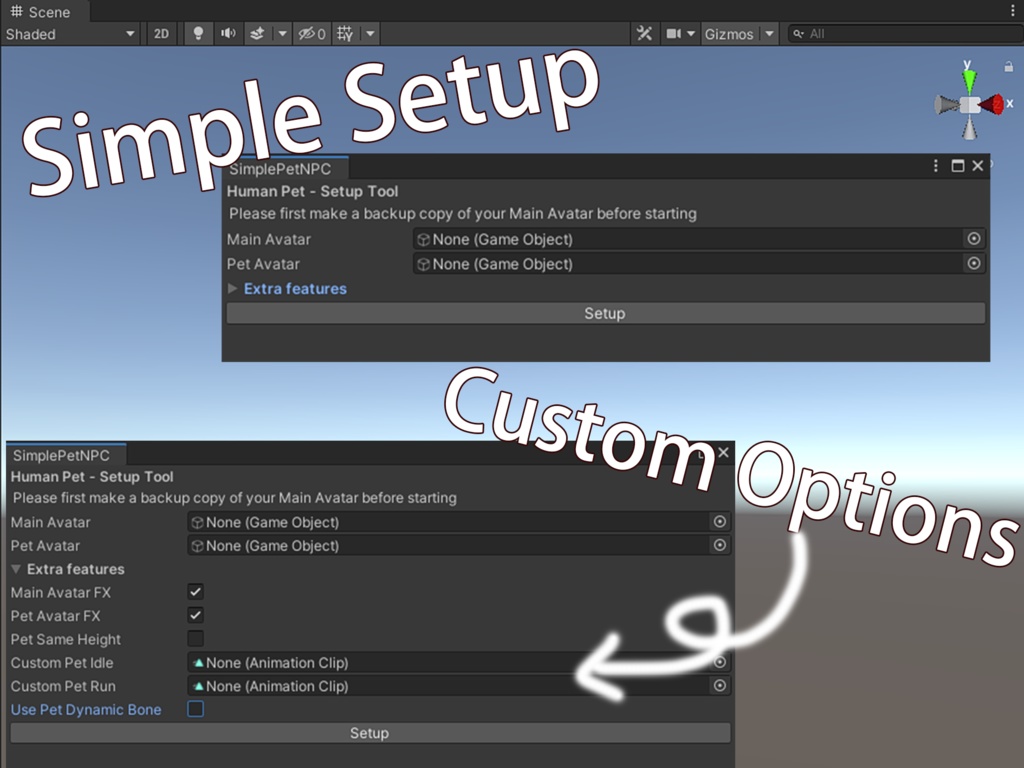Viewport: 1024px width, 768px height.
Task: Open Custom Pet Idle clip picker
Action: tap(720, 662)
